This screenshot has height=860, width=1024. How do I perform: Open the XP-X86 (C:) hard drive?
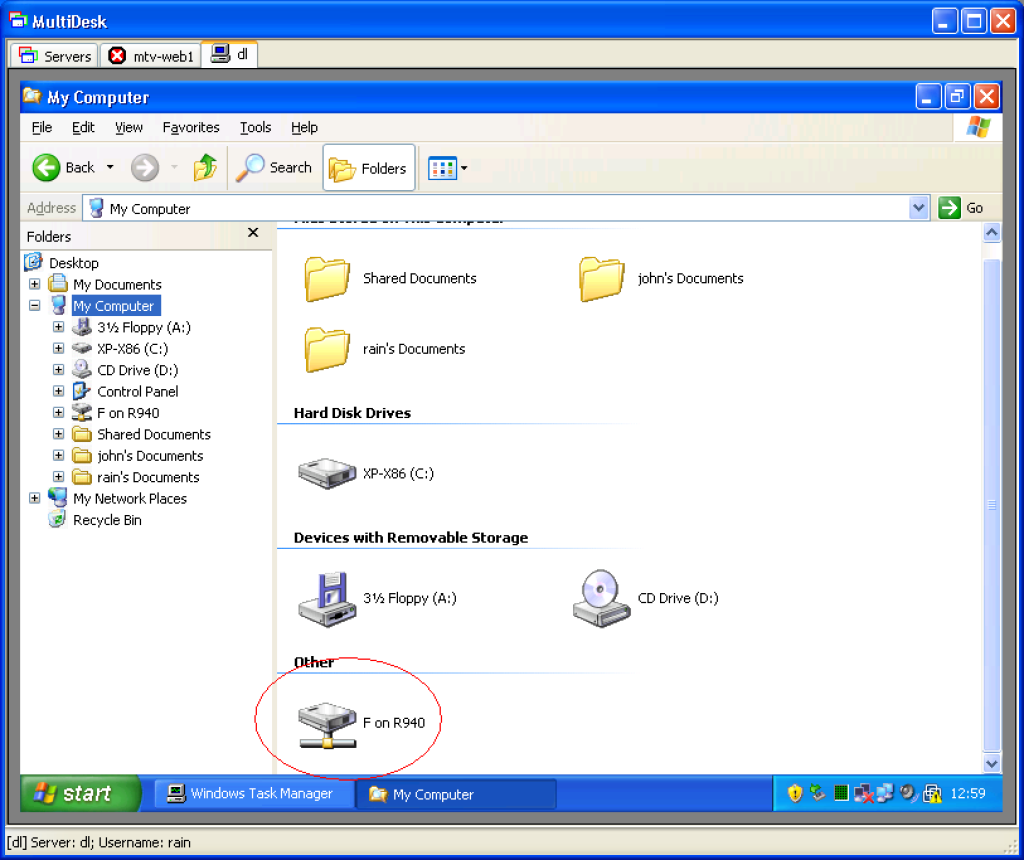(x=327, y=473)
